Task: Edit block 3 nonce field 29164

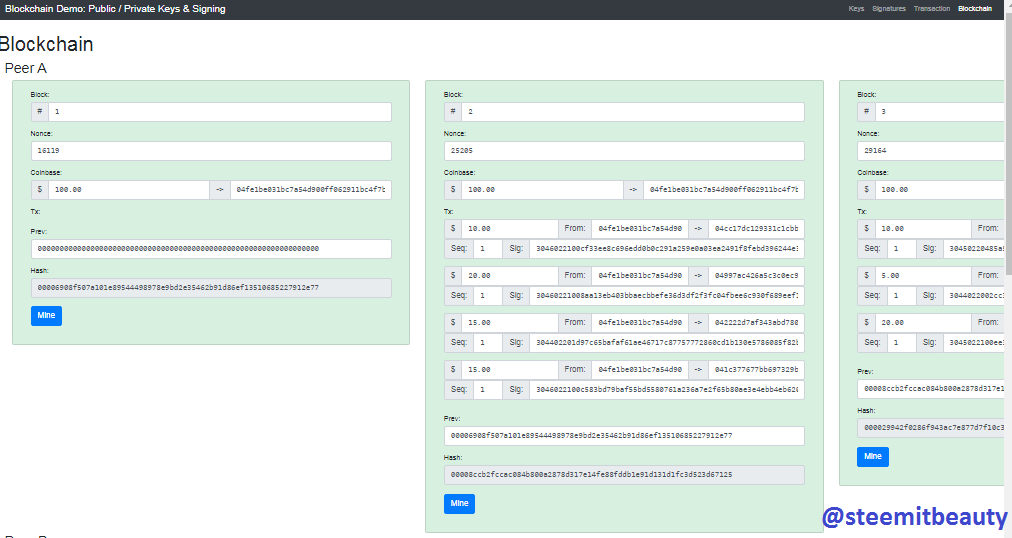Action: (931, 151)
